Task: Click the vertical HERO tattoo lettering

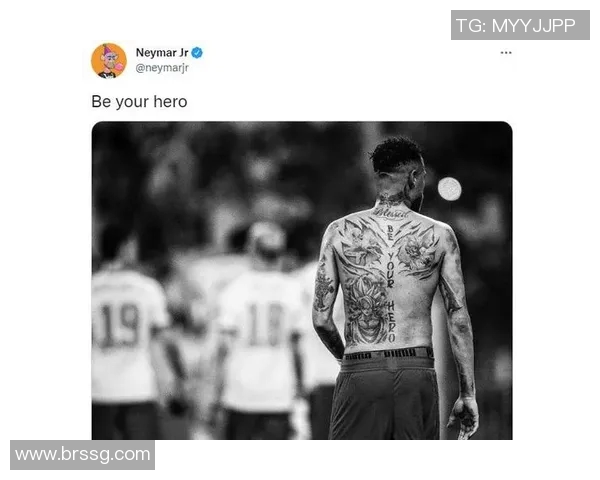Action: tap(391, 322)
